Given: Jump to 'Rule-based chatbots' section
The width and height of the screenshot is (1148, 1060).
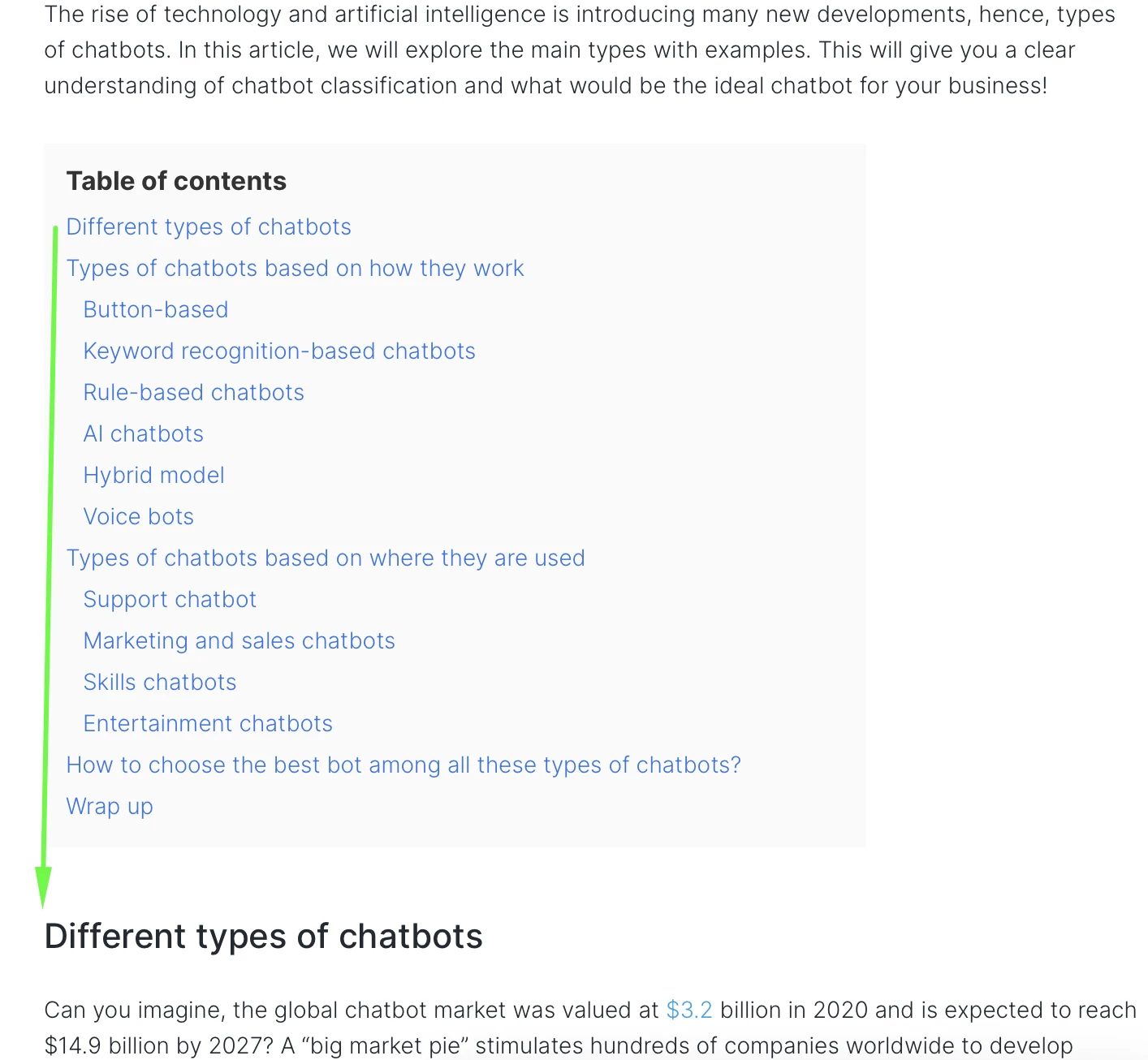Looking at the screenshot, I should [193, 393].
